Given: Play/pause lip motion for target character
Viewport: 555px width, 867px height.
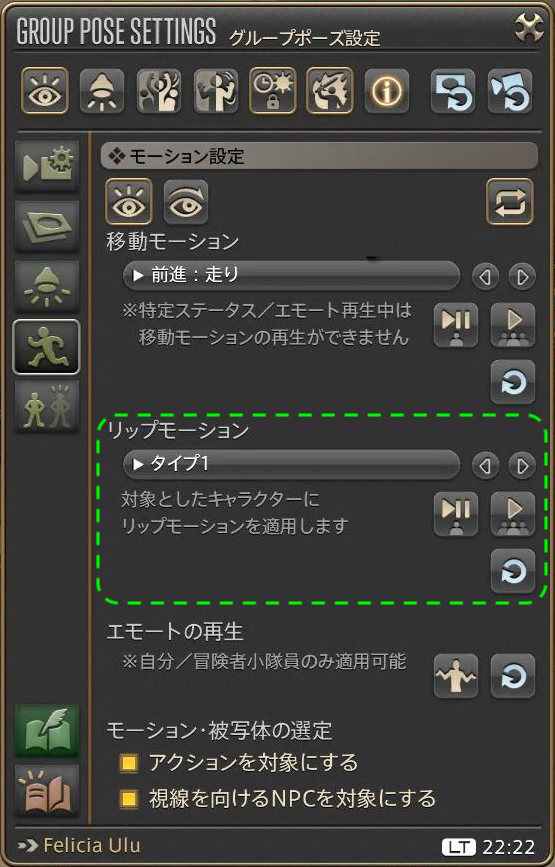Looking at the screenshot, I should click(455, 514).
